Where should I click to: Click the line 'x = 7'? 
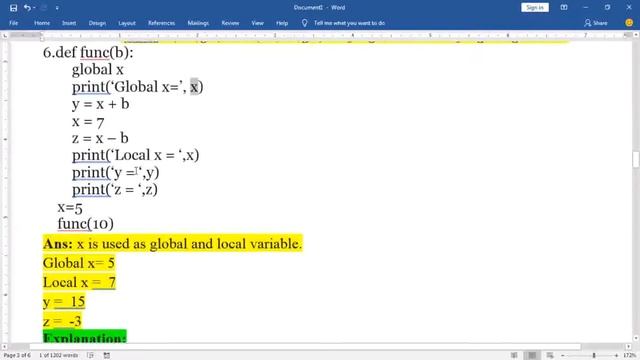(x=88, y=122)
